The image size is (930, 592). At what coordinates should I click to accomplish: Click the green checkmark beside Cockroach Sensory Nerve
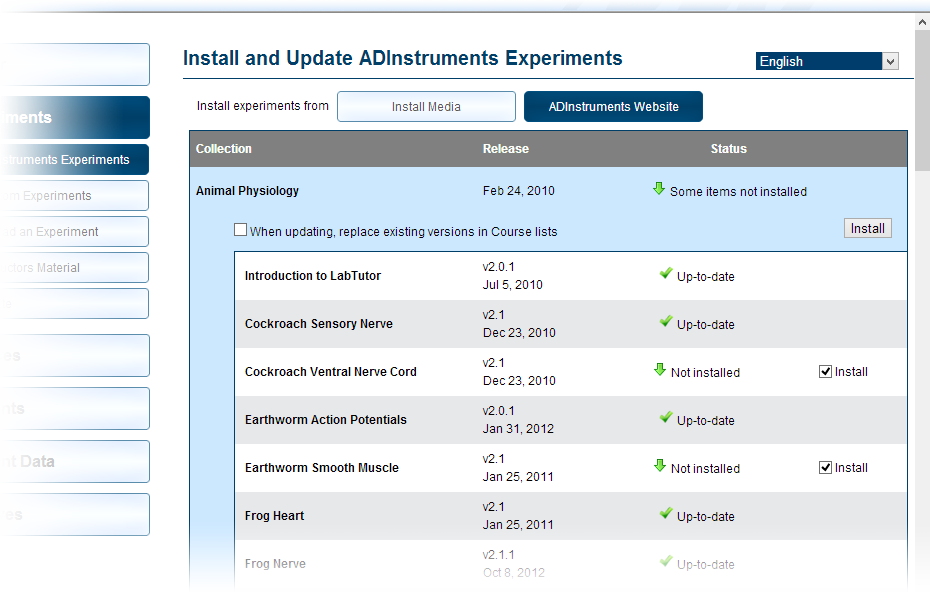click(666, 320)
